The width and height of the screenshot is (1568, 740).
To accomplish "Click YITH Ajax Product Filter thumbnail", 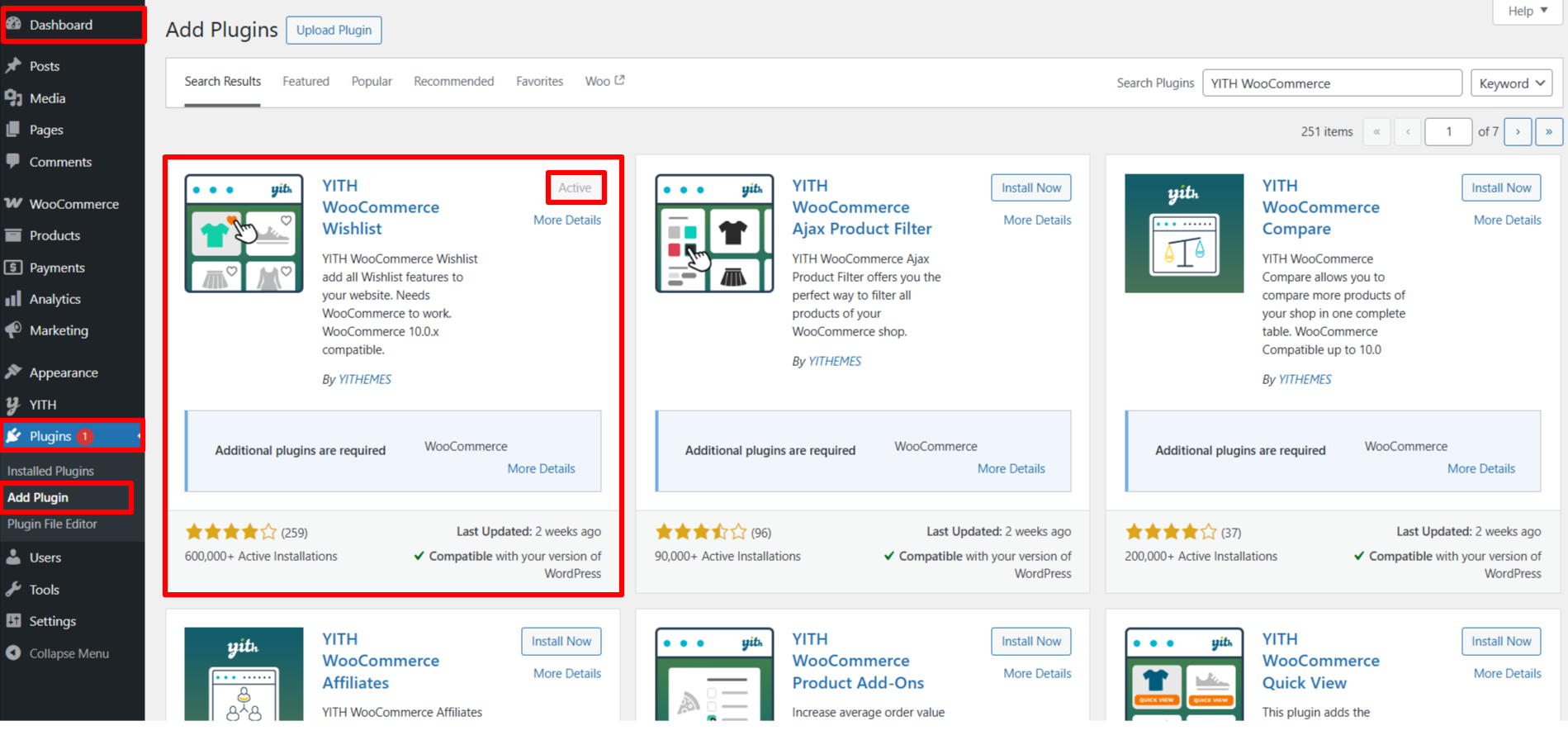I will (714, 233).
